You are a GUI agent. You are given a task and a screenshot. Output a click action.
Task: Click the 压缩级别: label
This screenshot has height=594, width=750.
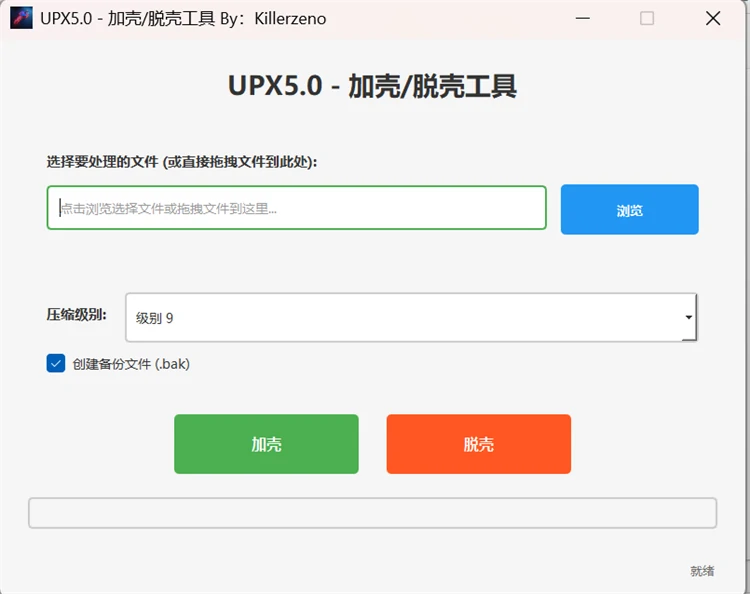point(77,315)
